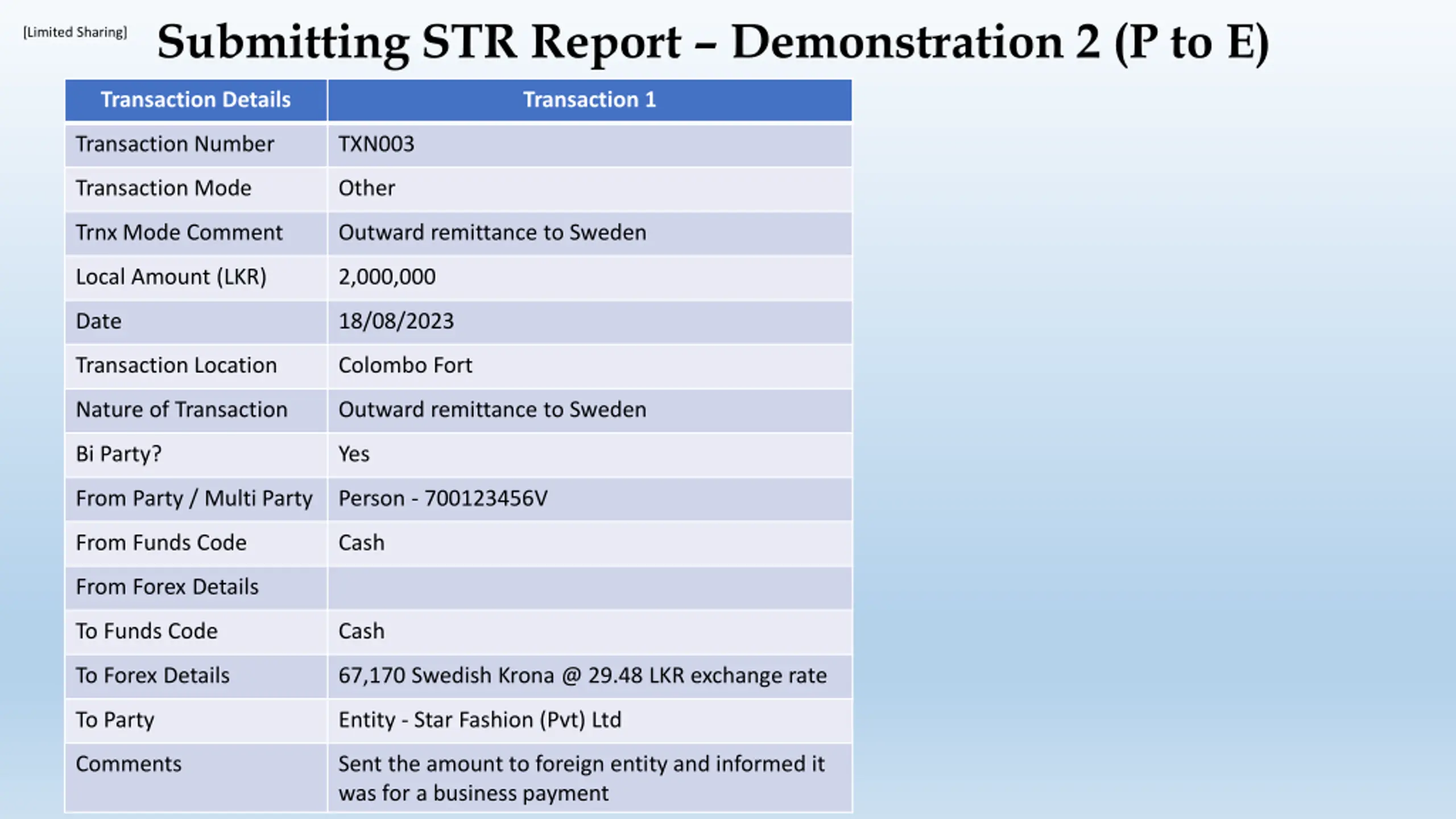1456x819 pixels.
Task: Click the 'From Party / Multi Party' label
Action: click(195, 499)
